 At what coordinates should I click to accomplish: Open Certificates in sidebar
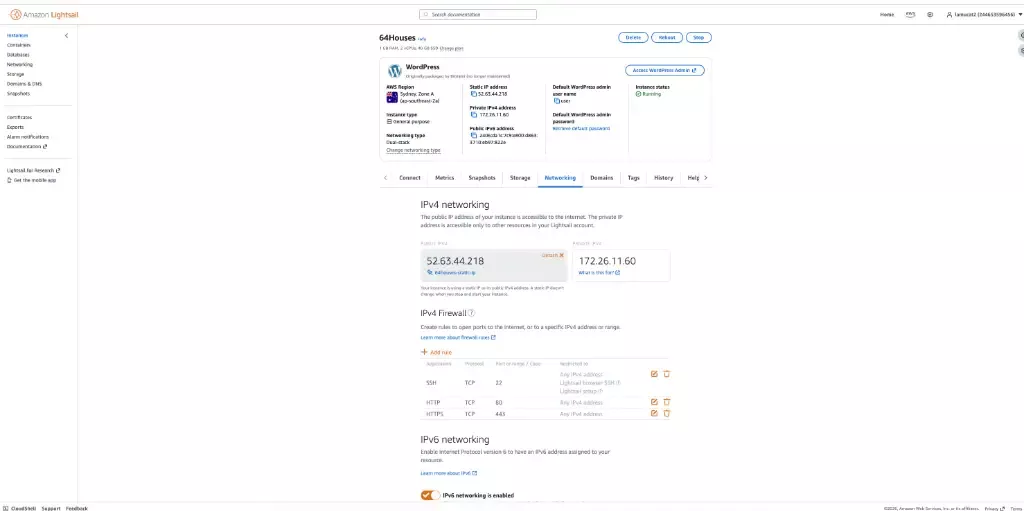point(20,118)
